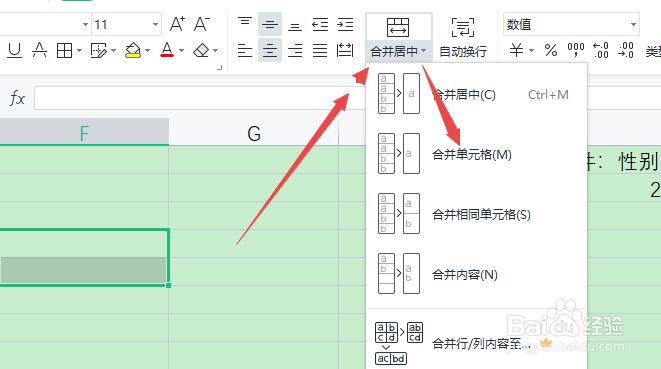Click the selected cell in column F
Viewport: 661px width, 369px height.
coord(84,257)
